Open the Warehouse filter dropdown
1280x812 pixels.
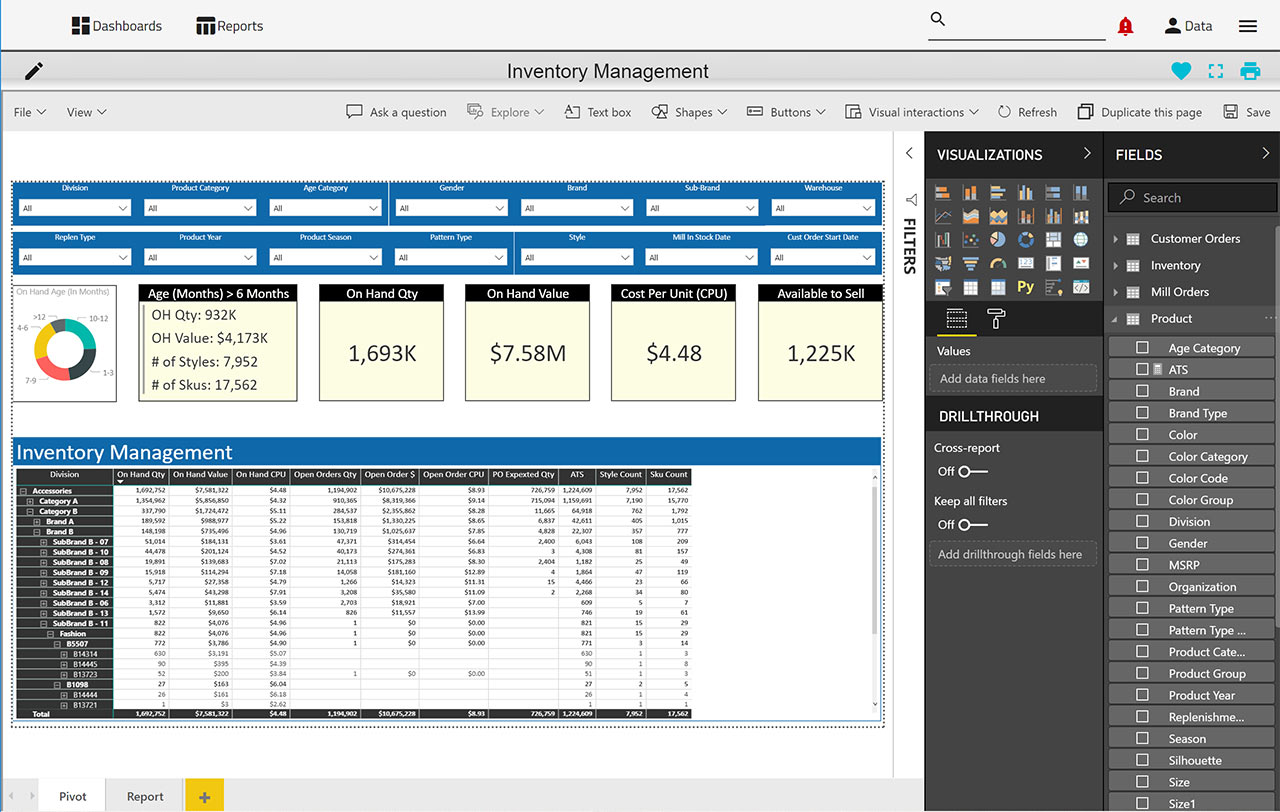tap(823, 208)
